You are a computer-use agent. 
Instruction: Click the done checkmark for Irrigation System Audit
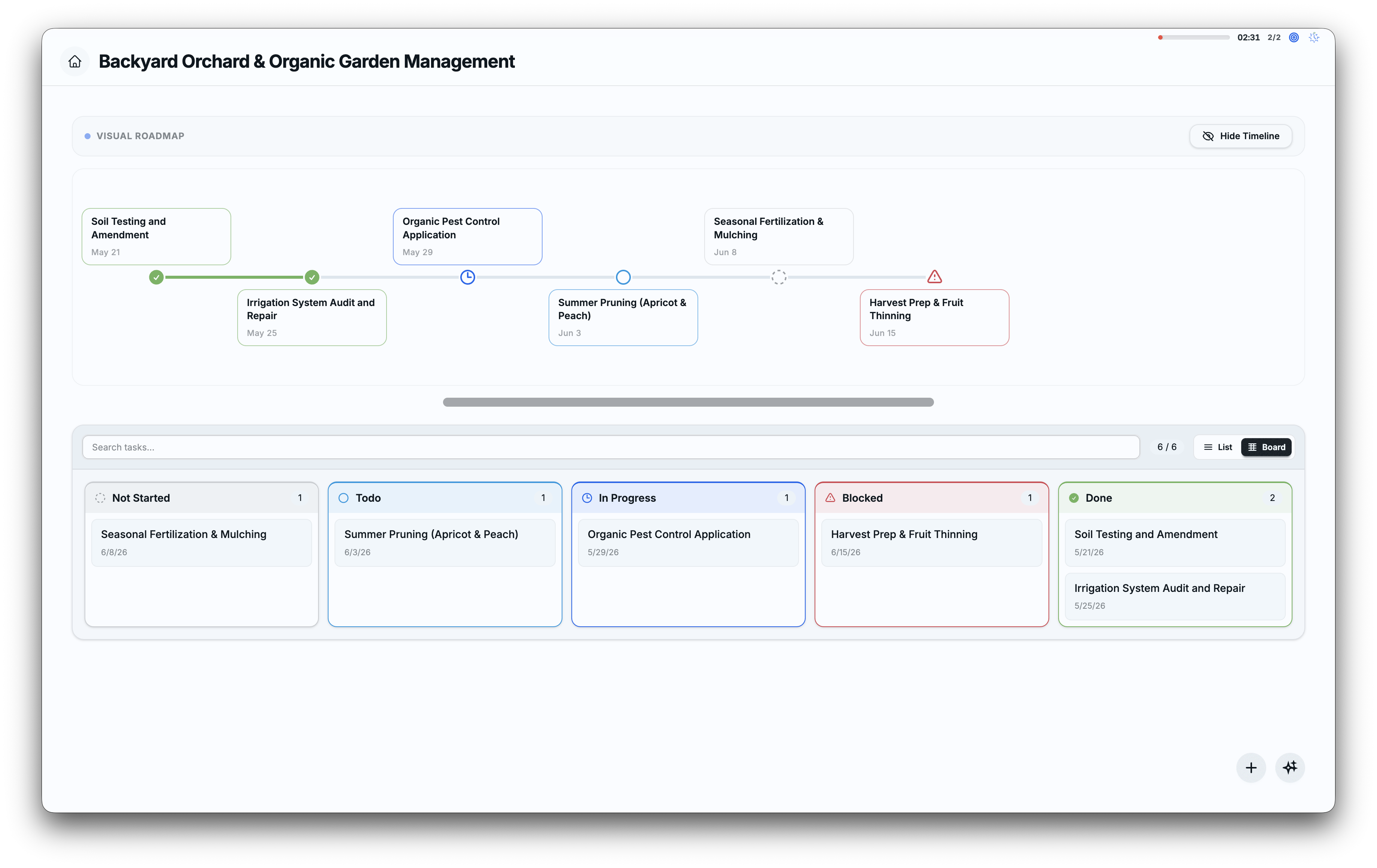click(312, 277)
